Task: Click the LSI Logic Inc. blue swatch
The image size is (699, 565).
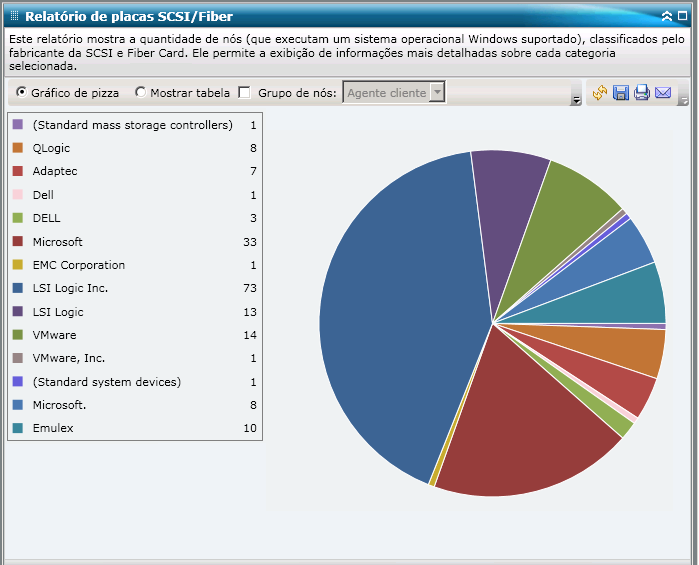Action: tap(17, 288)
